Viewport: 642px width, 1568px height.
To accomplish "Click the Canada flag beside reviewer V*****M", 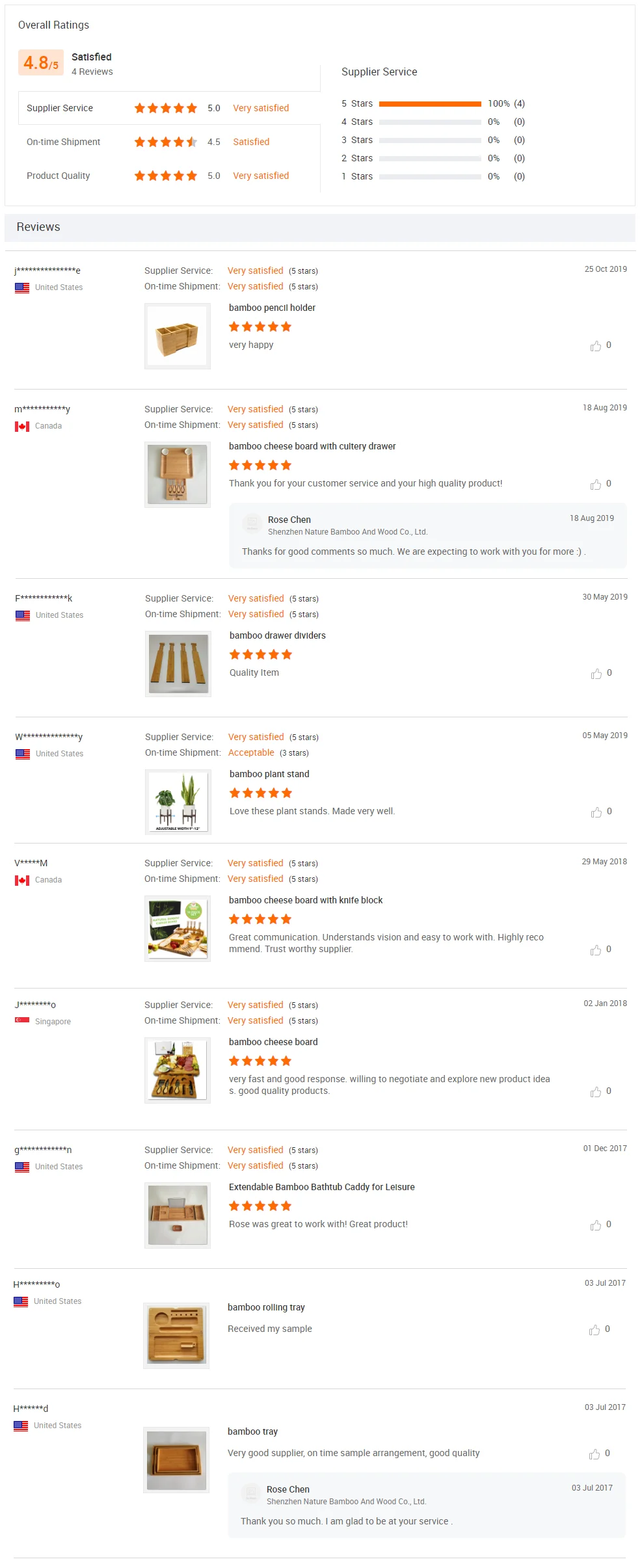I will point(21,879).
